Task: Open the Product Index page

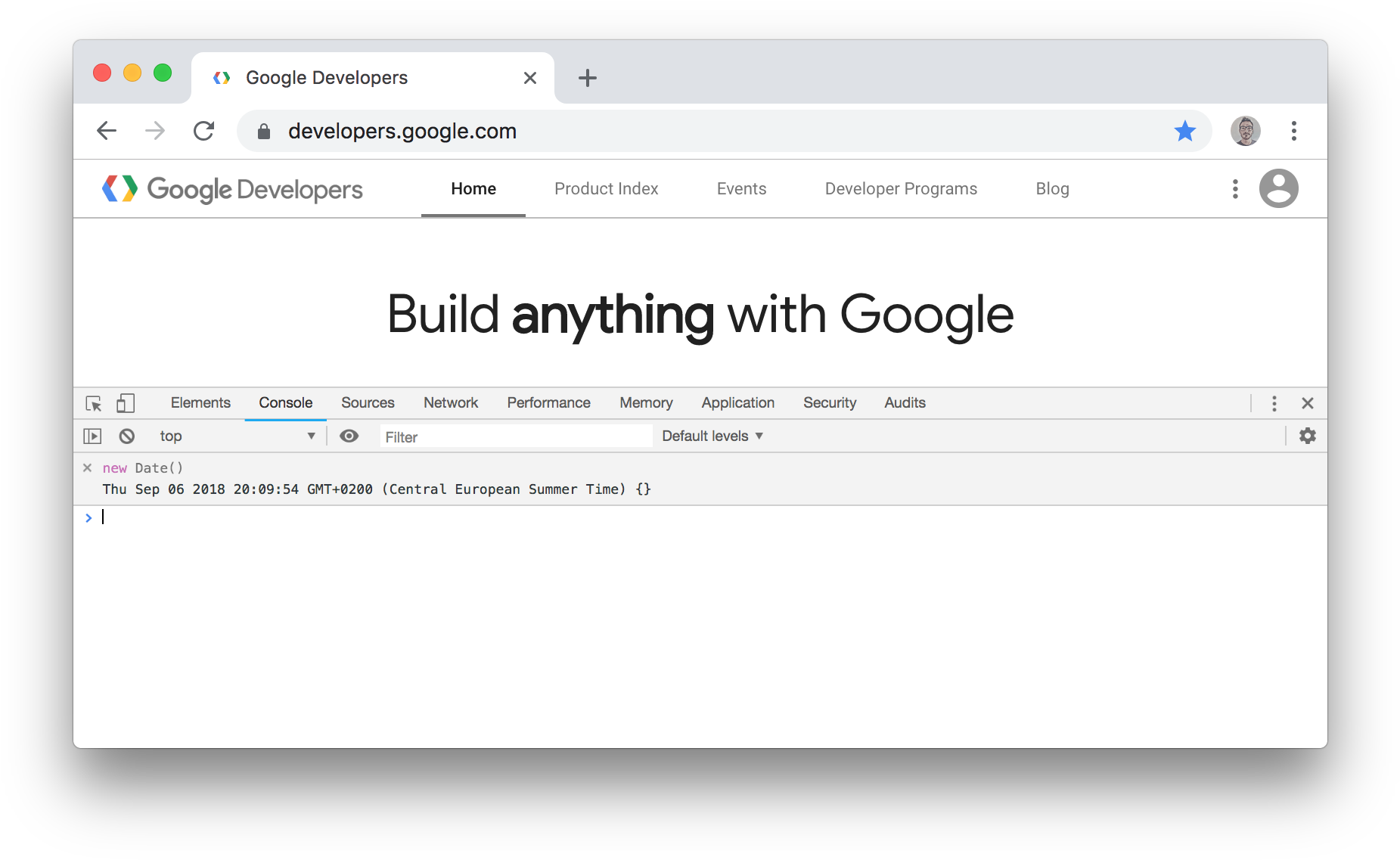Action: point(607,189)
